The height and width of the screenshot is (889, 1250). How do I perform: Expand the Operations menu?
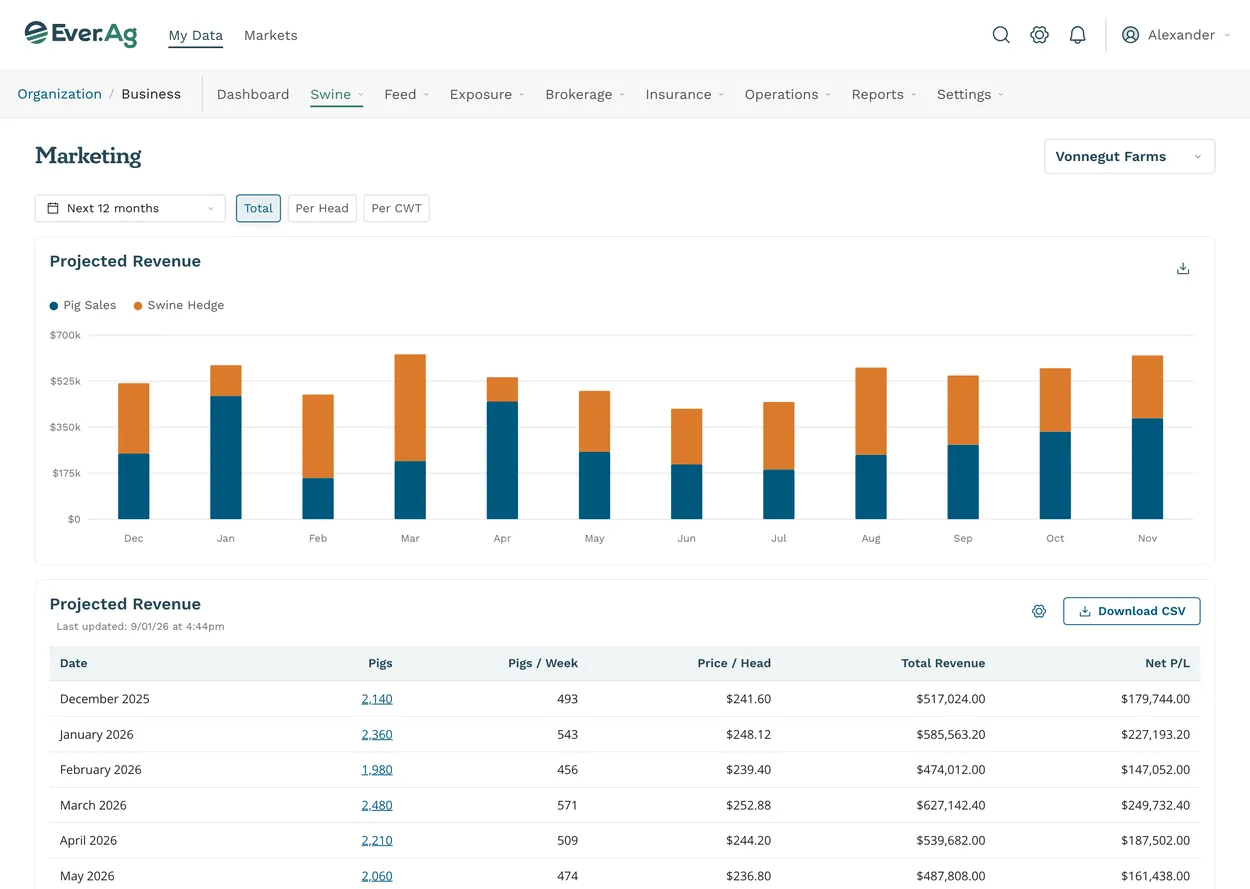[788, 94]
